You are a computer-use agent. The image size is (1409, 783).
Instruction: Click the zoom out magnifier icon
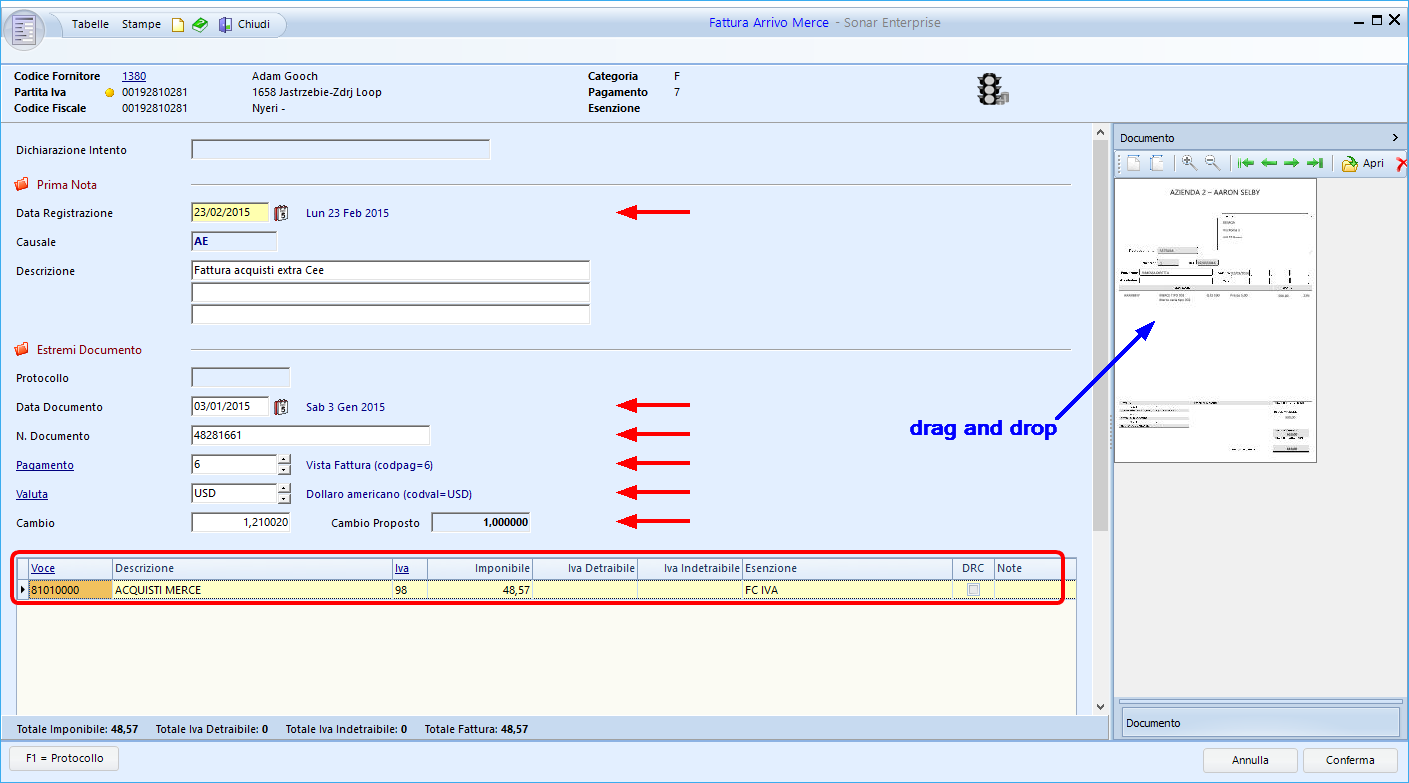pyautogui.click(x=1211, y=163)
